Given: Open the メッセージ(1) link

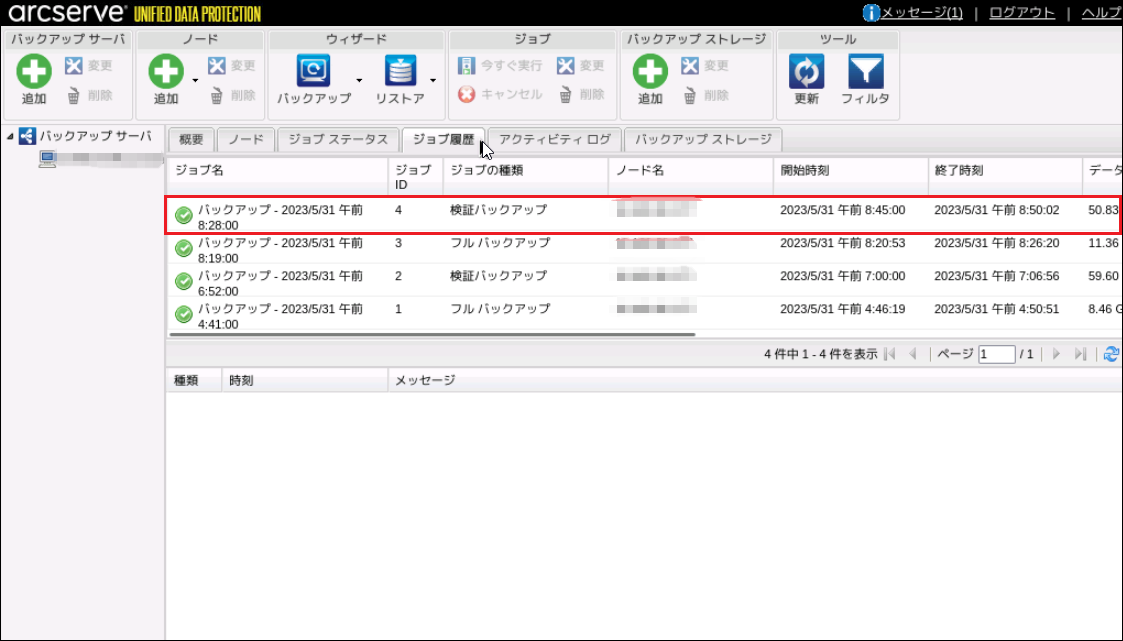Looking at the screenshot, I should (x=921, y=13).
